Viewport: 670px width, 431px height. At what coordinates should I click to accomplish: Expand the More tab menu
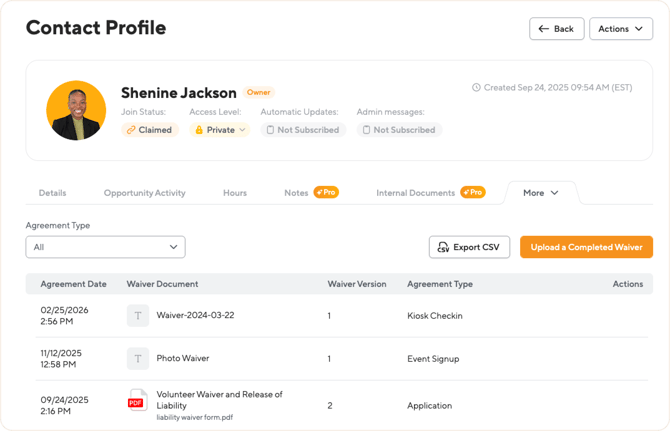[x=541, y=193]
